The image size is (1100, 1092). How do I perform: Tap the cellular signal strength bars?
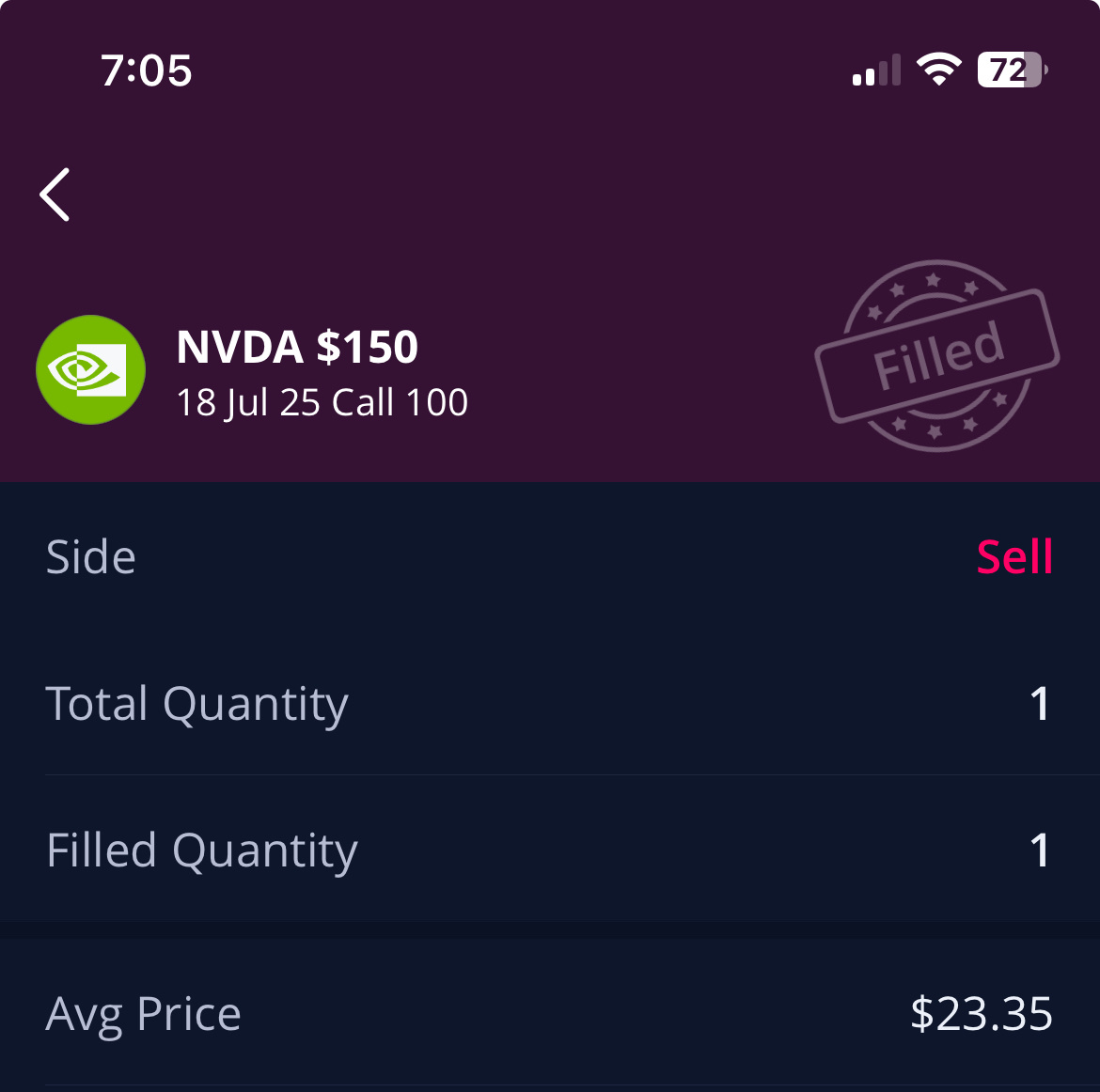pos(876,70)
